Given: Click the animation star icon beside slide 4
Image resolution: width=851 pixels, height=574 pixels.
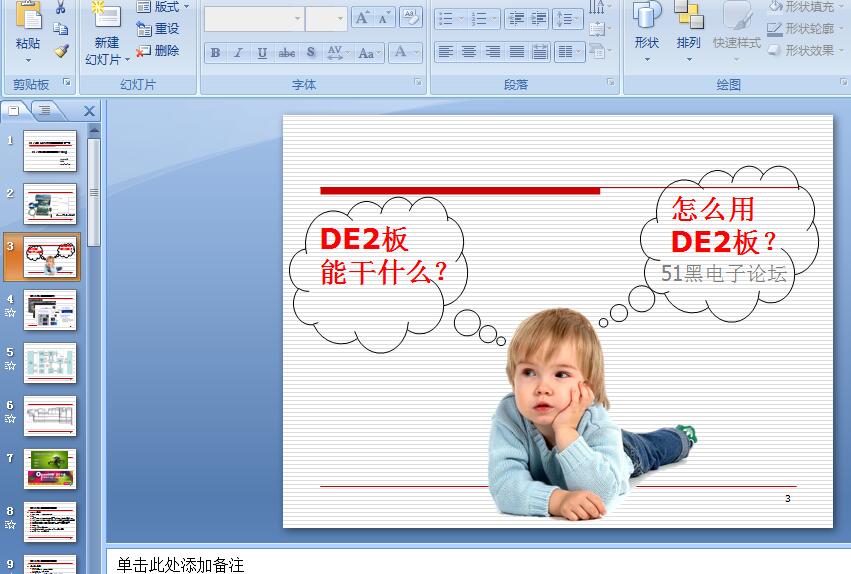Looking at the screenshot, I should tap(10, 312).
